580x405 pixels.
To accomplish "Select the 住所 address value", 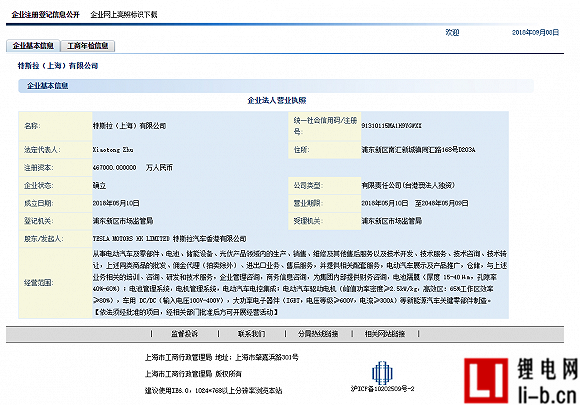I will (x=418, y=150).
